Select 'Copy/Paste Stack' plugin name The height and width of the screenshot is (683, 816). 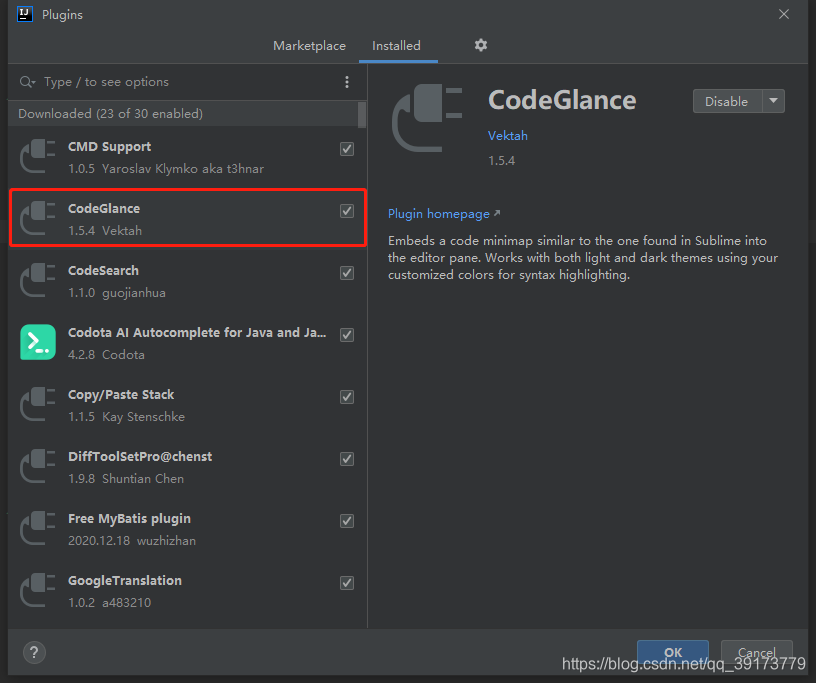(x=121, y=395)
